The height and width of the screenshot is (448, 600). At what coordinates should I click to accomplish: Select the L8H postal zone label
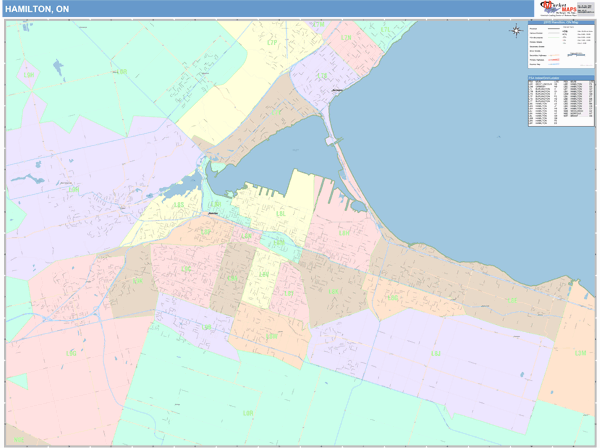pyautogui.click(x=344, y=233)
